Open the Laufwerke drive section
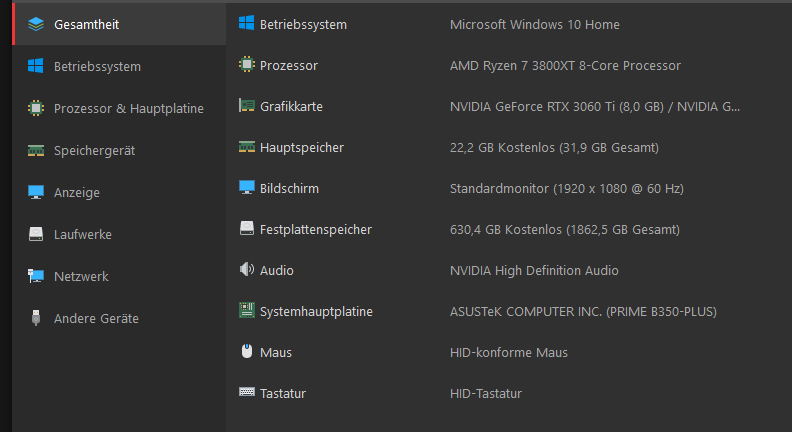This screenshot has height=432, width=792. pos(119,234)
